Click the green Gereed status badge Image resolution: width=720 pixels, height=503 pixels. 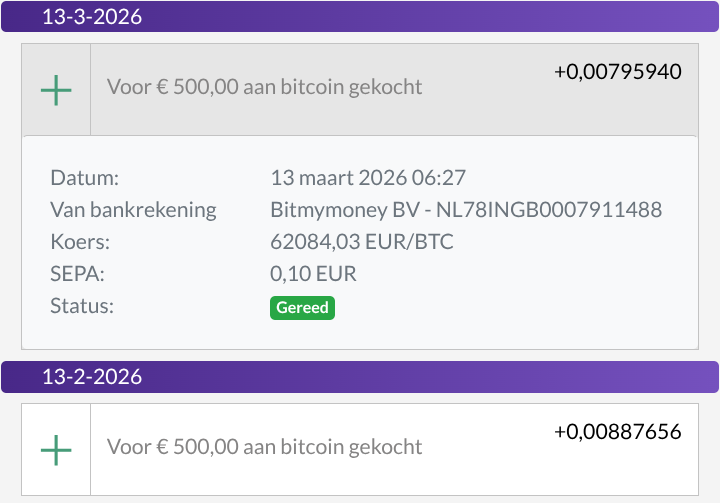click(302, 308)
